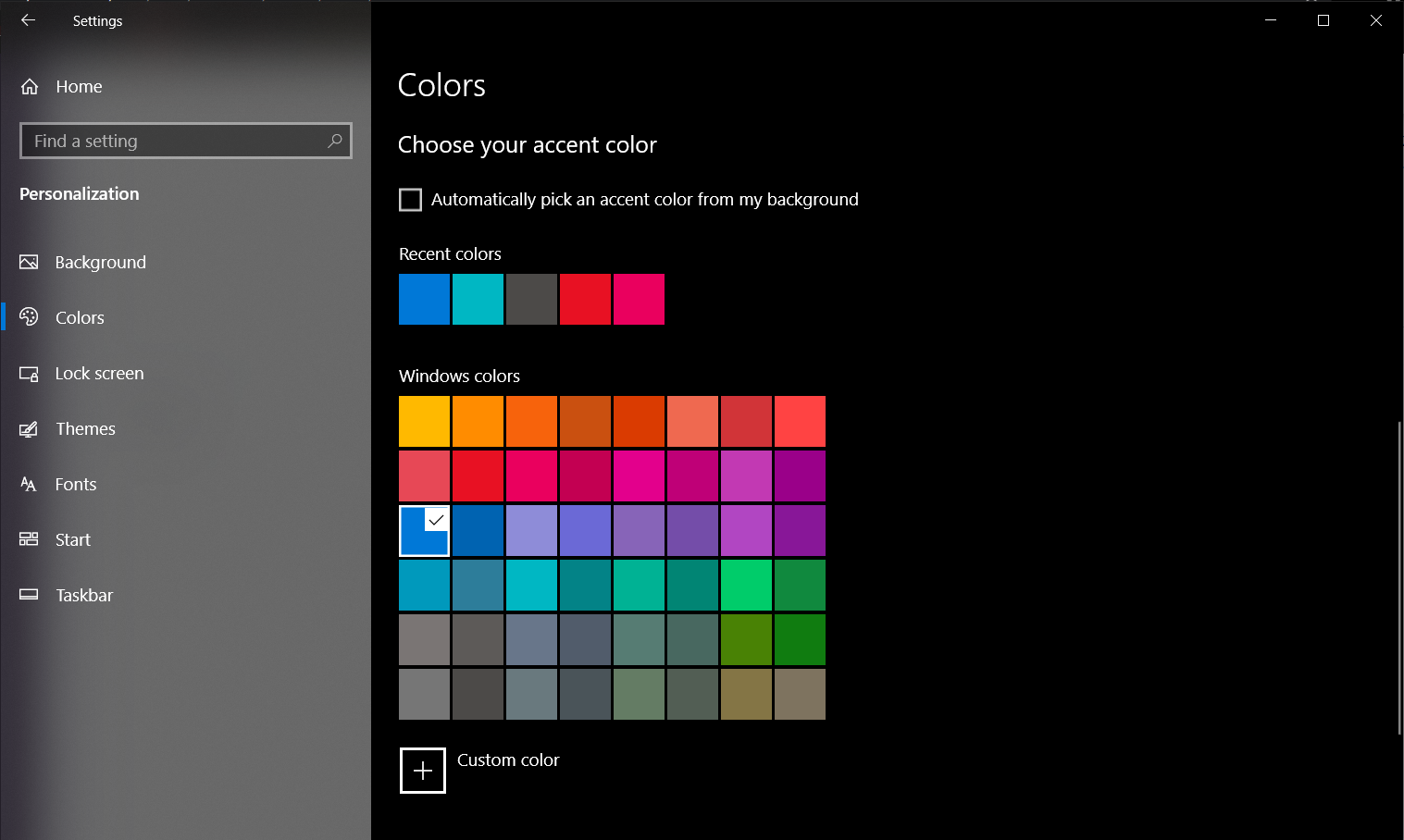
Task: Select cyan swatch in fourth row
Action: coord(531,585)
